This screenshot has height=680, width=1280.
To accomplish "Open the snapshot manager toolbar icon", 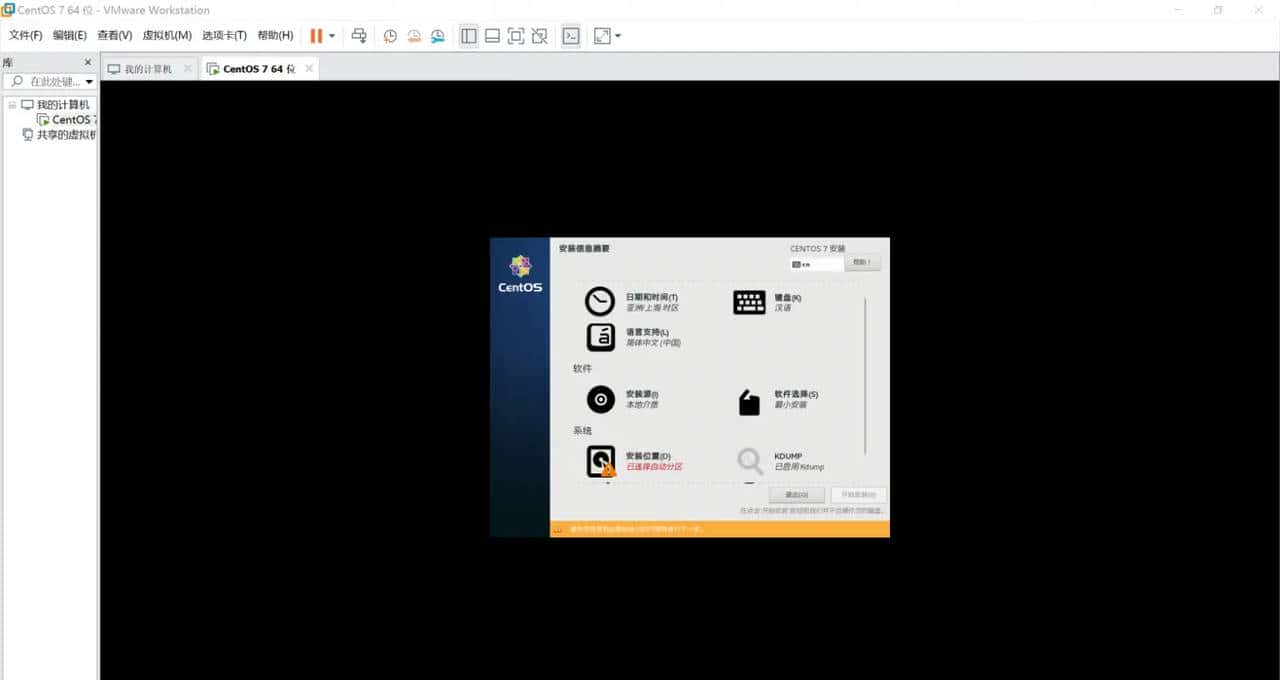I will click(x=438, y=36).
